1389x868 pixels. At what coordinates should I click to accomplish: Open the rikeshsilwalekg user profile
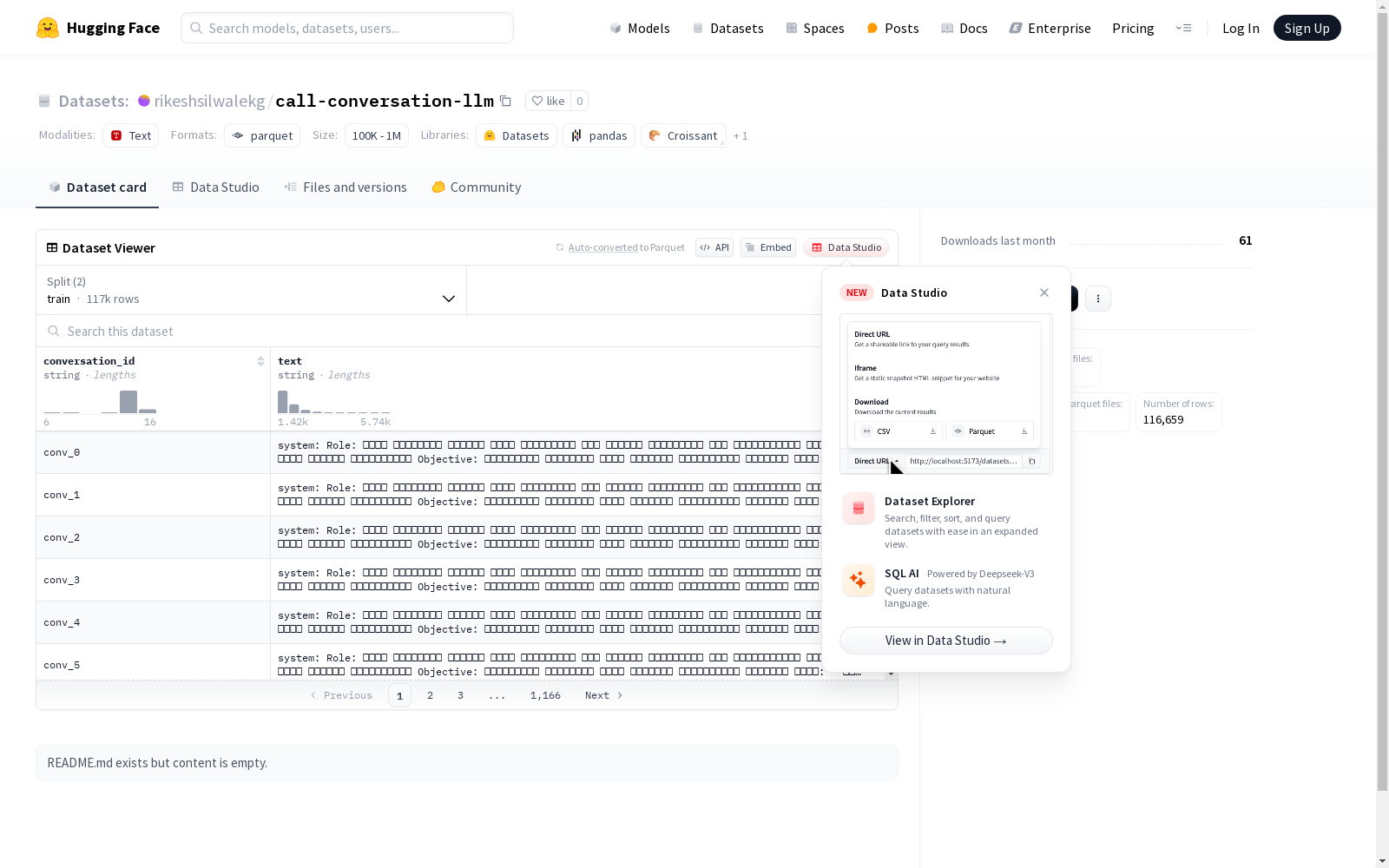click(209, 101)
